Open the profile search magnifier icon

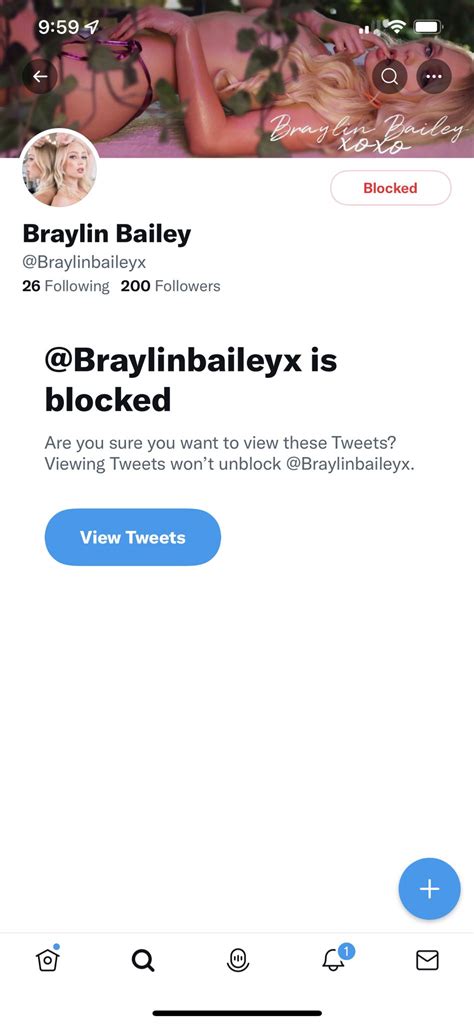coord(389,76)
